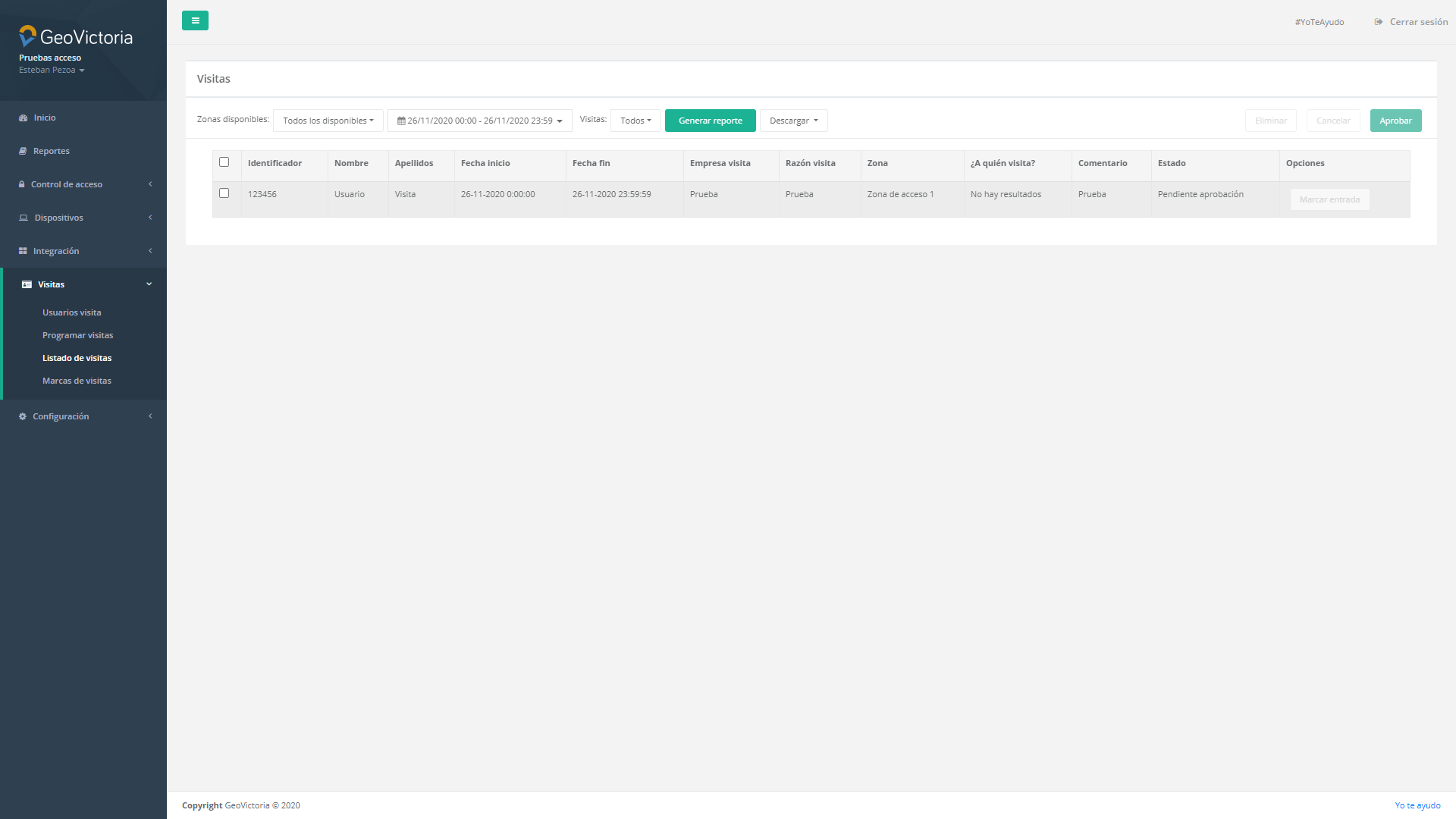Go to Programar visitas

pyautogui.click(x=77, y=335)
